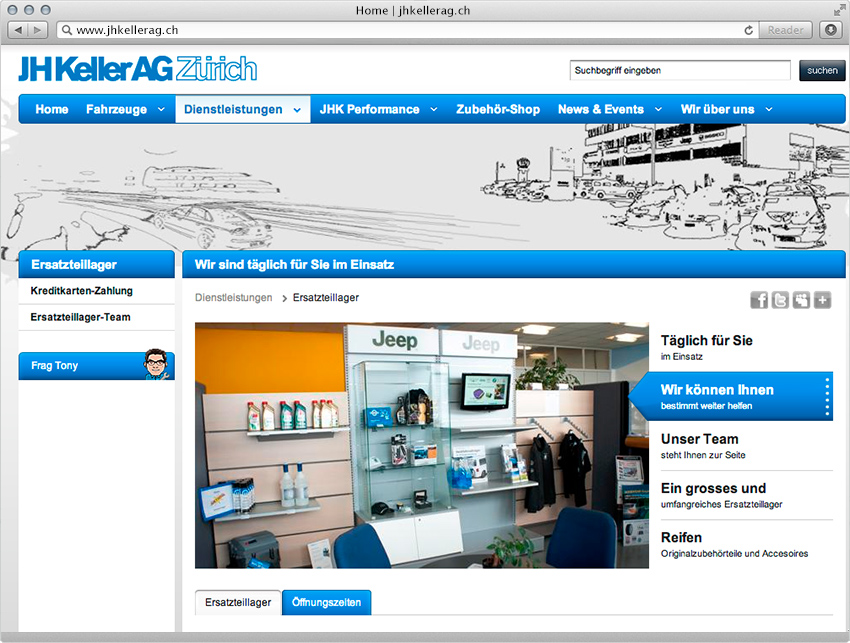Screen dimensions: 850x643
Task: Share page via MySpace icon
Action: pos(801,300)
